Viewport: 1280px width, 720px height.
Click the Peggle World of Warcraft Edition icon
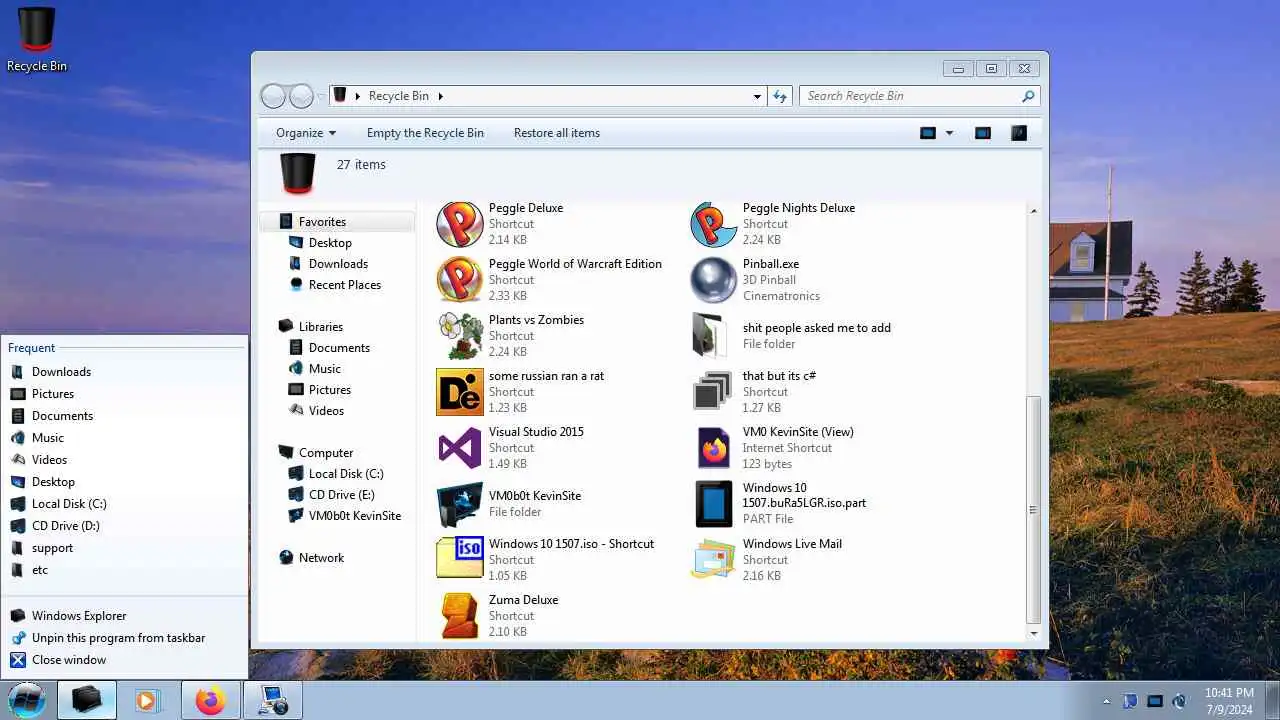pos(460,280)
